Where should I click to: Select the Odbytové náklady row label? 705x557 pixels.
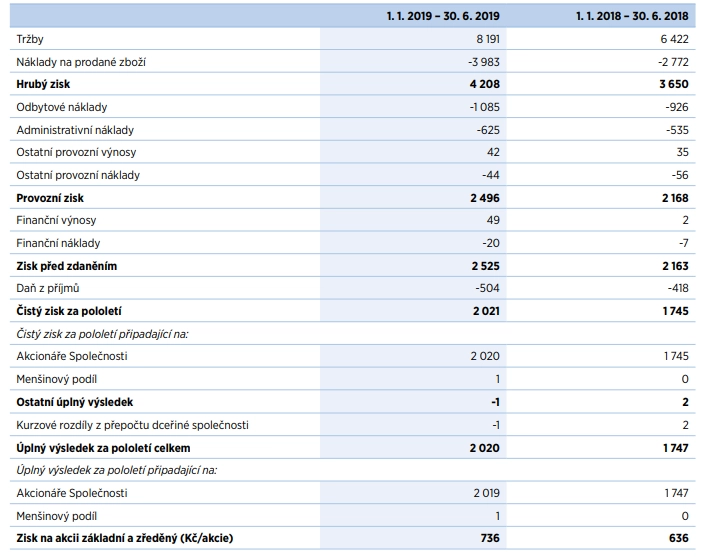pos(62,107)
